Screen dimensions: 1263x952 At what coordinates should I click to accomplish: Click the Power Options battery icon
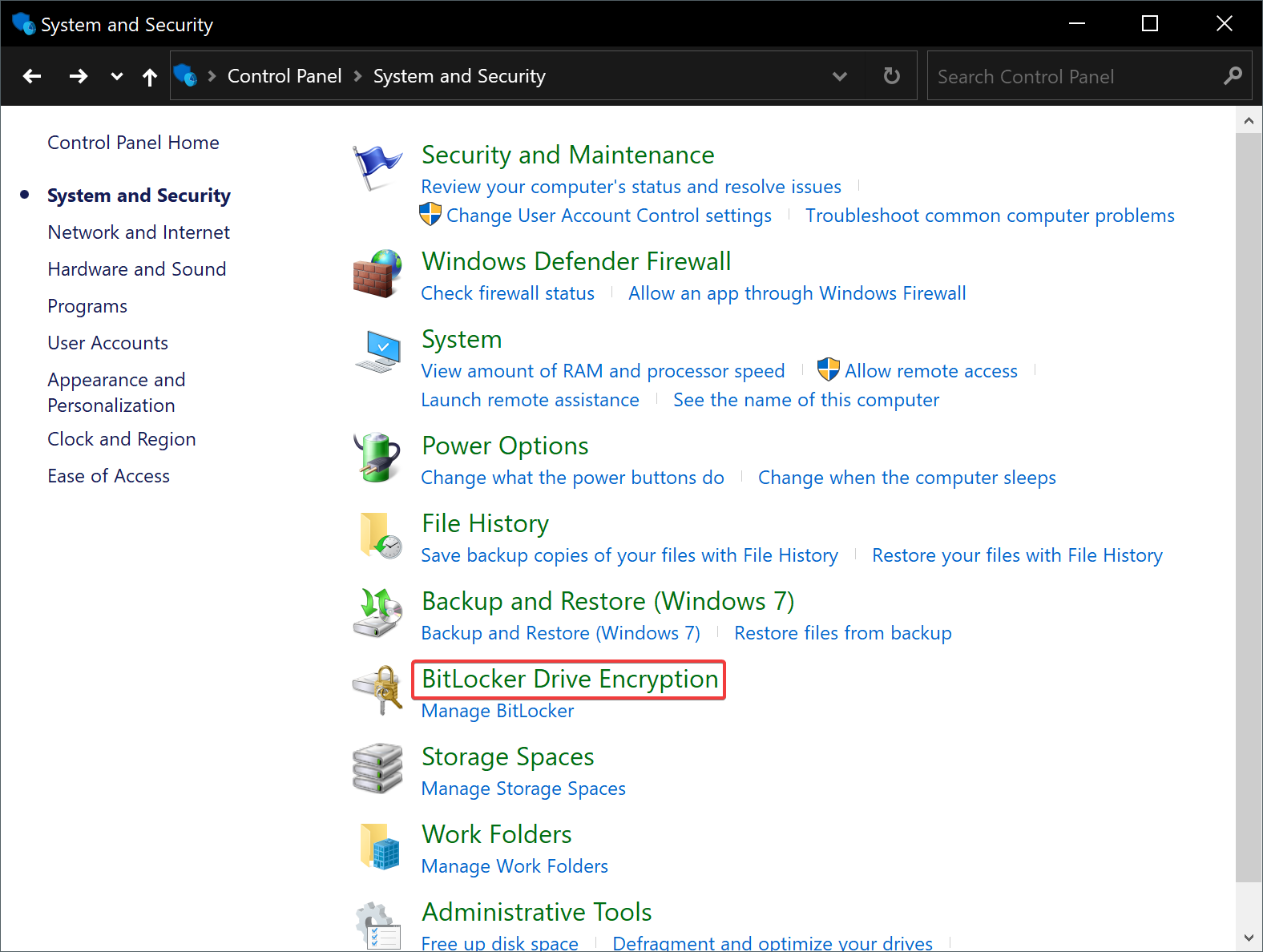377,458
